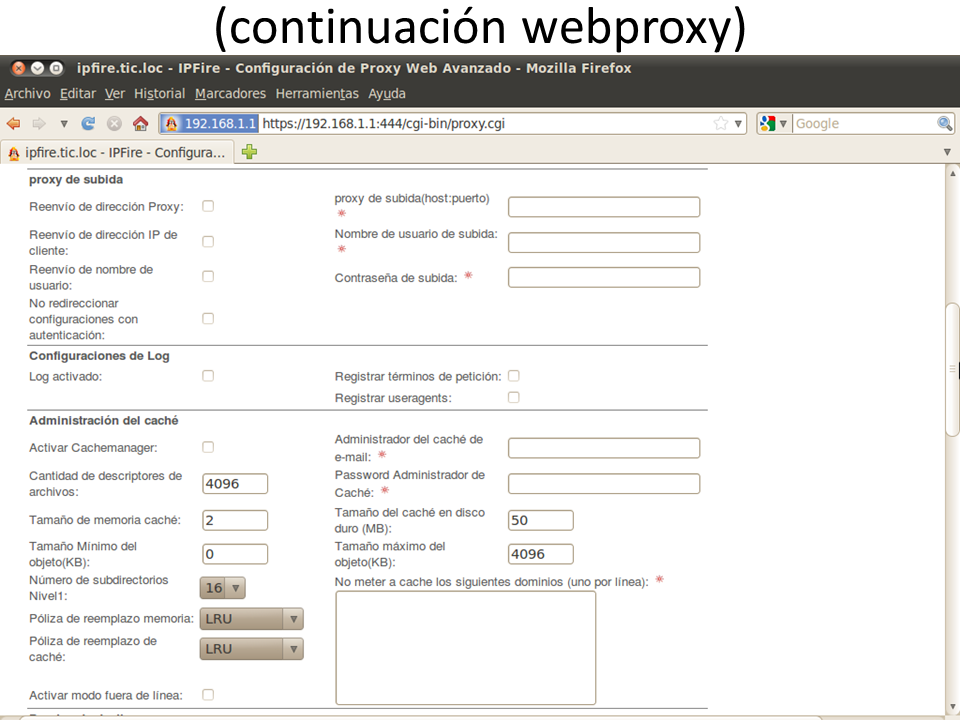Open Póliza de reemplazo de caché dropdown
Viewport: 960px width, 720px height.
click(252, 649)
